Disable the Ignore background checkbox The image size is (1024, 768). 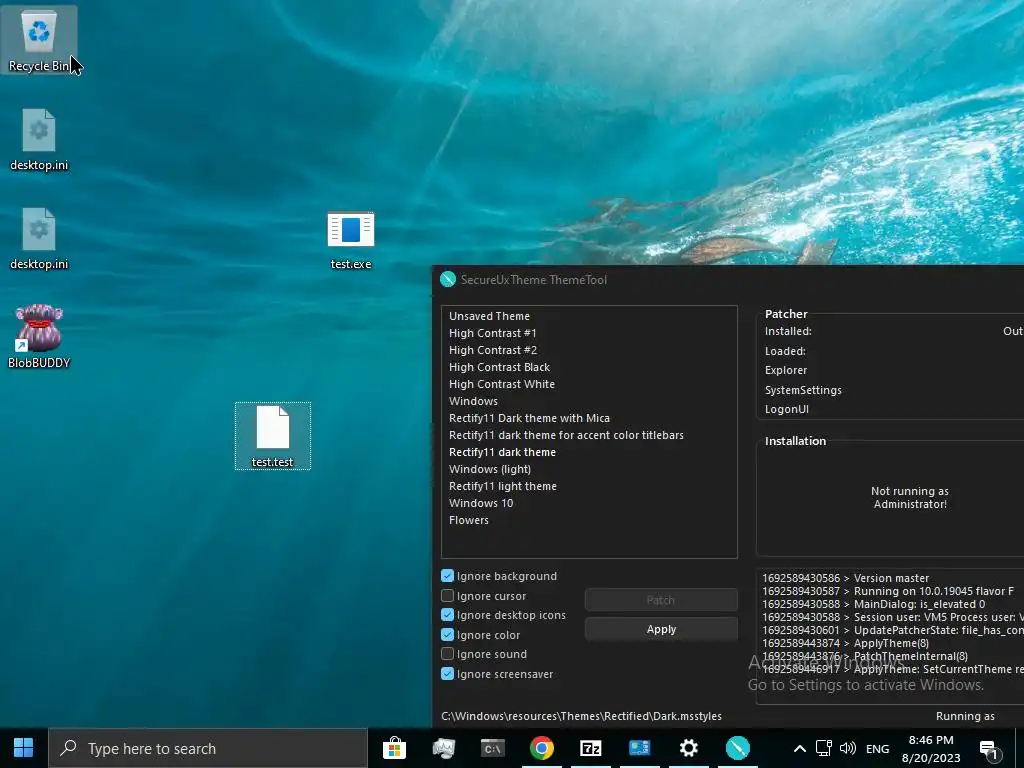click(x=447, y=576)
